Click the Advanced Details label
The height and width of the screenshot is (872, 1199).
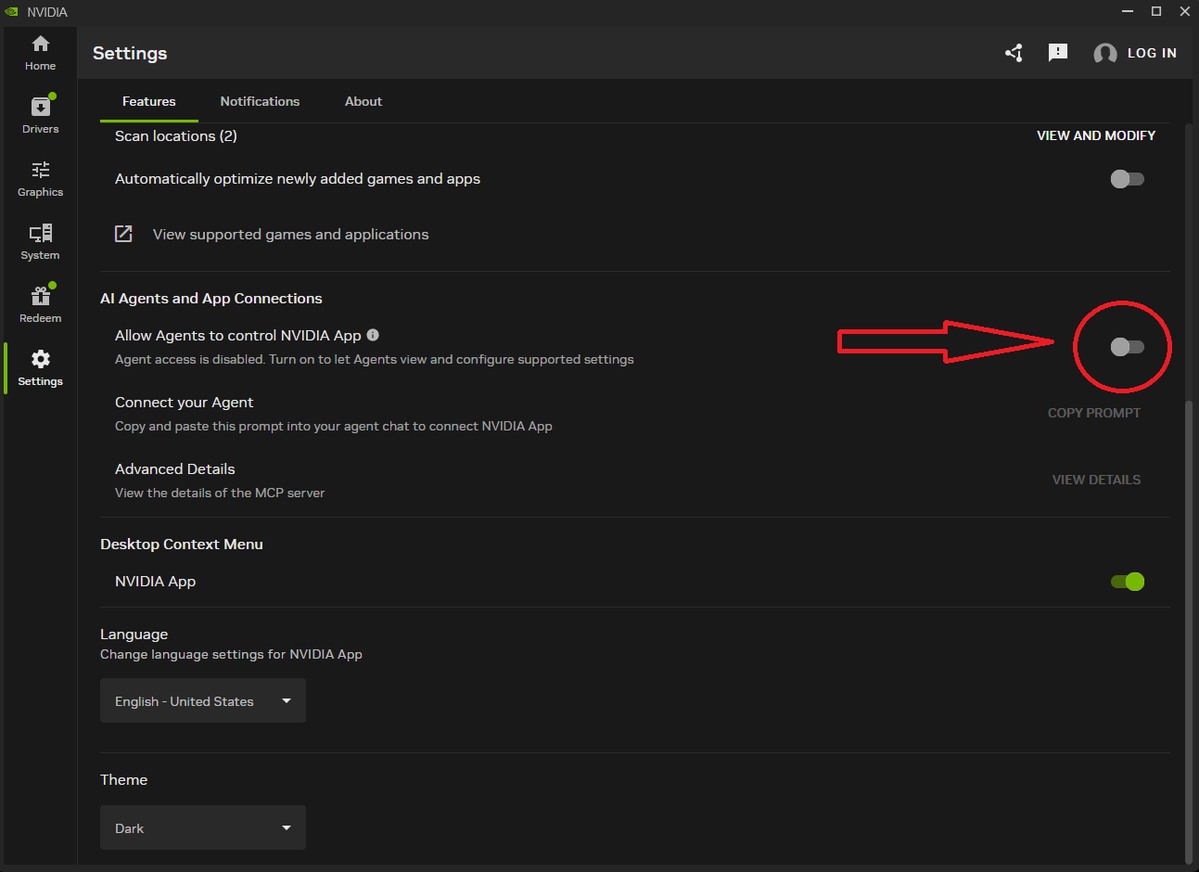click(175, 469)
